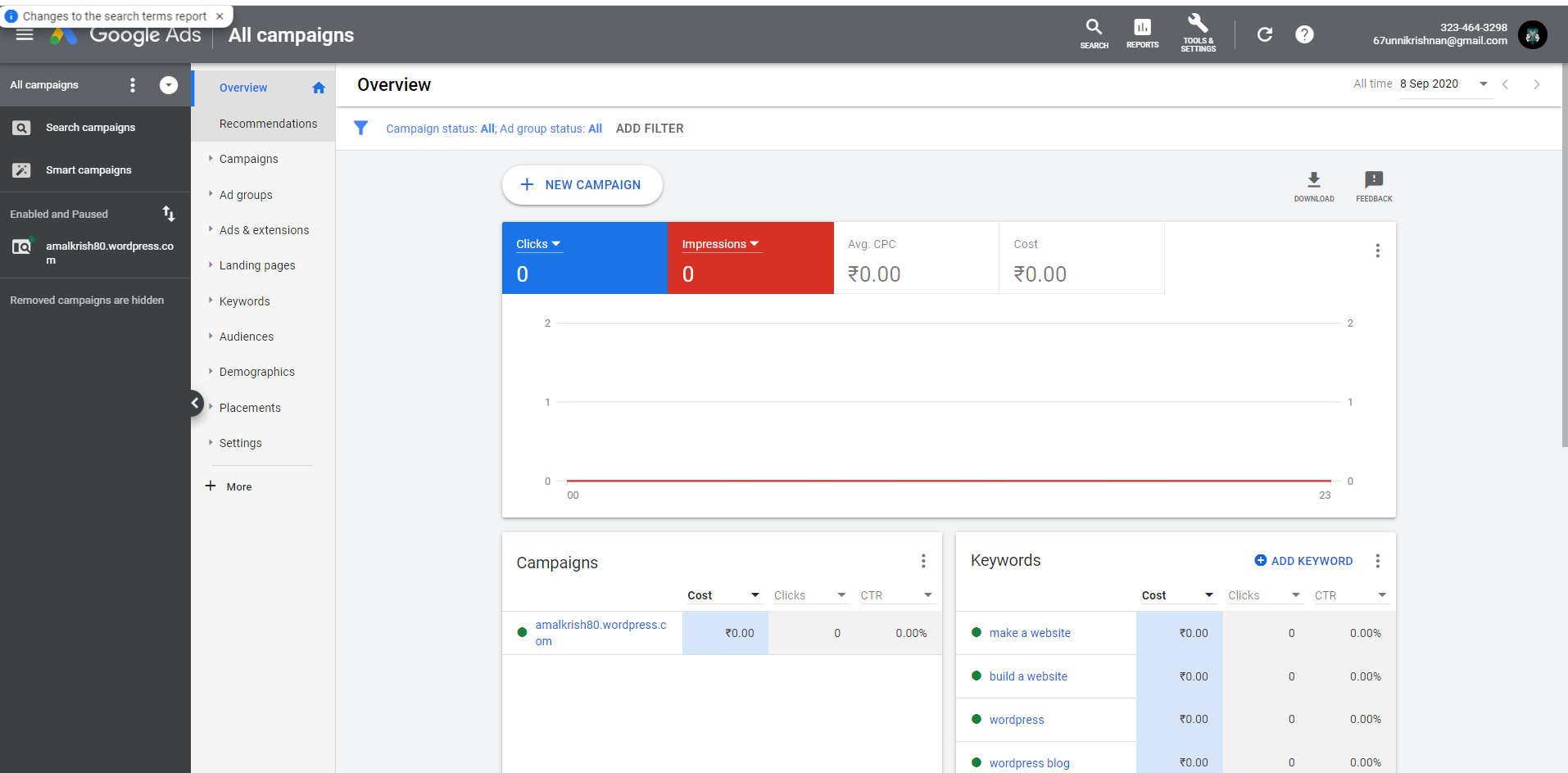The image size is (1568, 773).
Task: Go to previous date range arrow
Action: coord(1506,84)
